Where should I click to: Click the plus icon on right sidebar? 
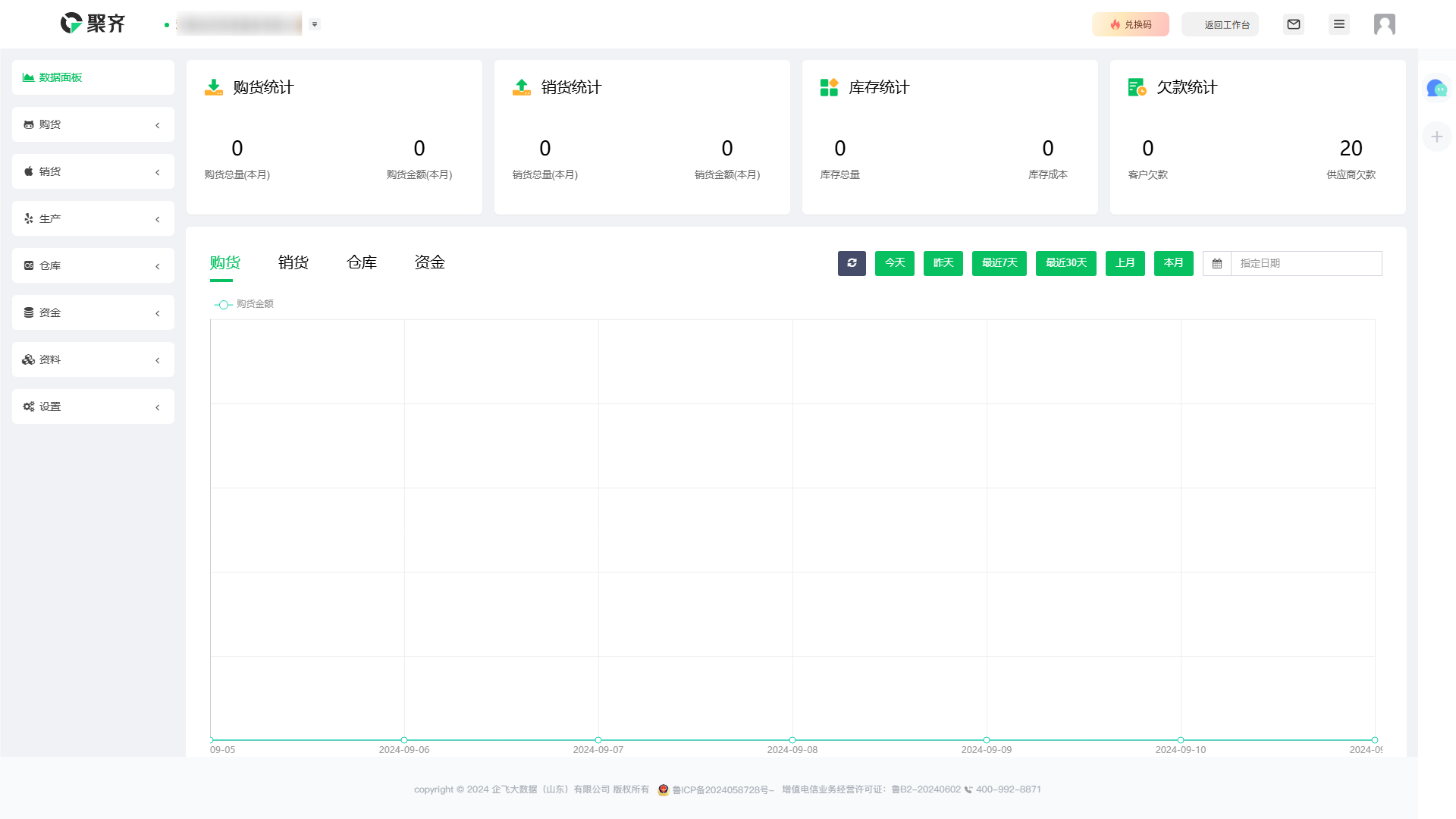1436,136
